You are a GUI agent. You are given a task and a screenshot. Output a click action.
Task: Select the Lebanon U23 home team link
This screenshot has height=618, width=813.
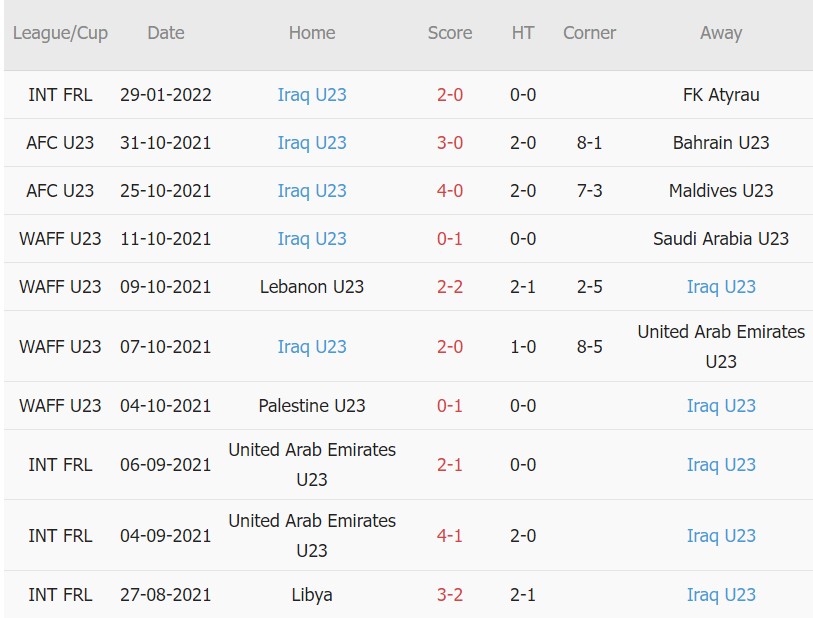[312, 286]
